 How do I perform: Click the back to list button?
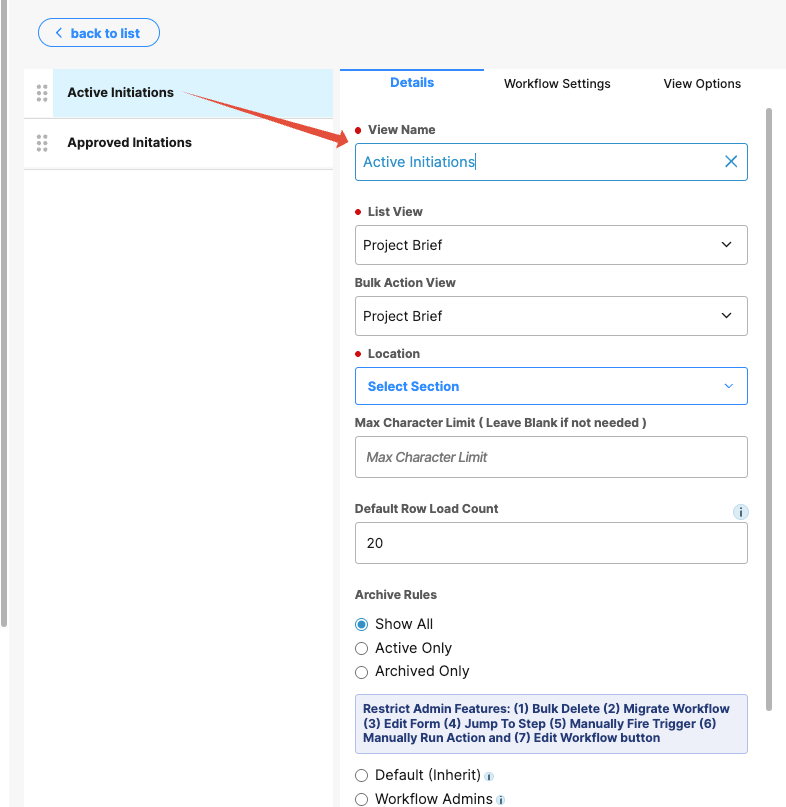99,33
